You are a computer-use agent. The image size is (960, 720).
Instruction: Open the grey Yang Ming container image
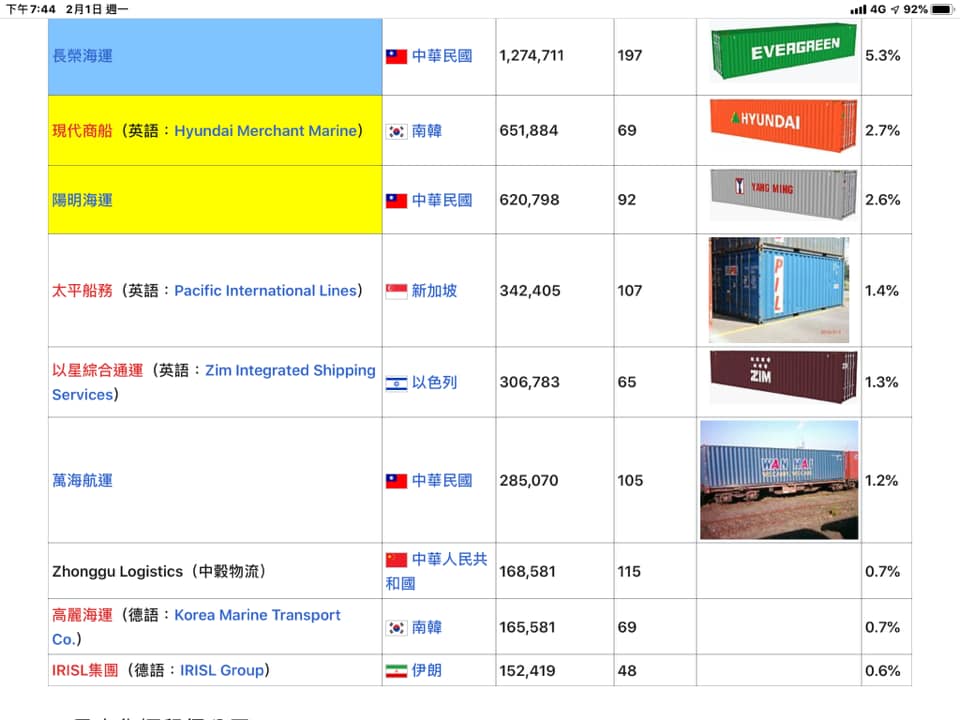pos(784,195)
